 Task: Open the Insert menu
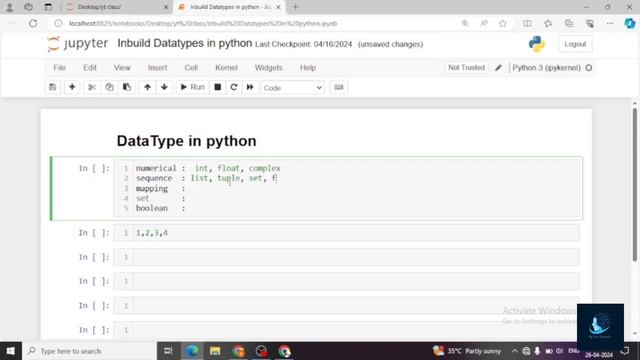point(158,68)
